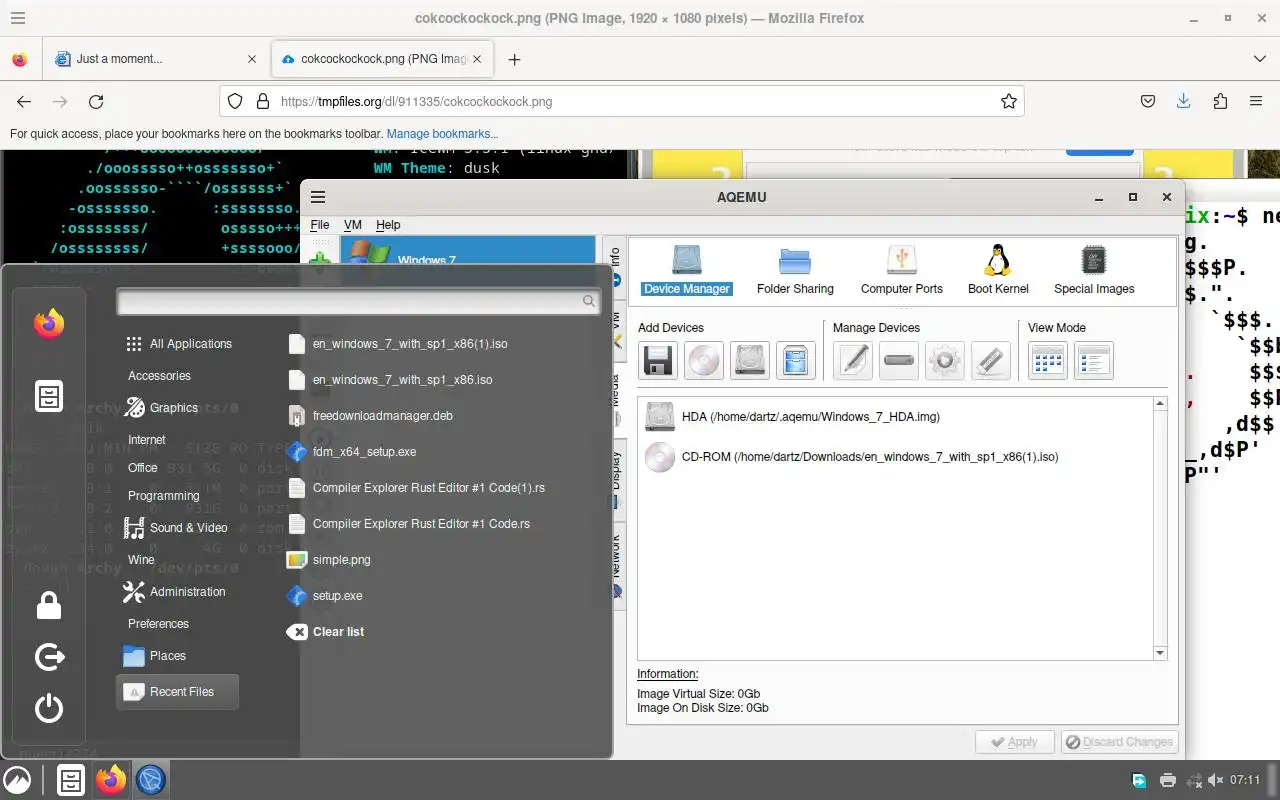1280x800 pixels.
Task: Open the Firefox extensions icon
Action: pyautogui.click(x=1220, y=101)
